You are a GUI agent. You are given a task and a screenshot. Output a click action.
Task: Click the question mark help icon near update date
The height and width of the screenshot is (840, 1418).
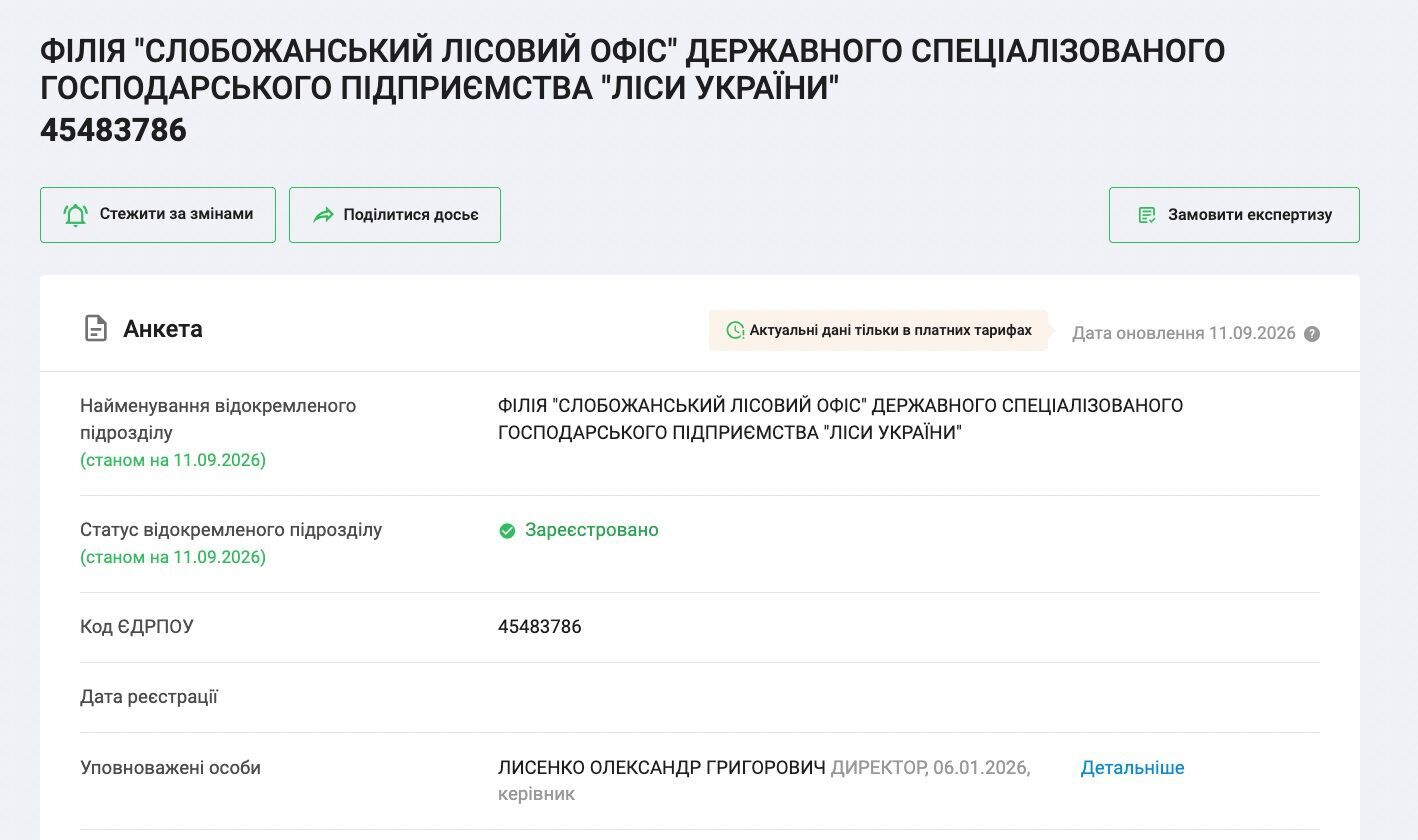pyautogui.click(x=1312, y=334)
